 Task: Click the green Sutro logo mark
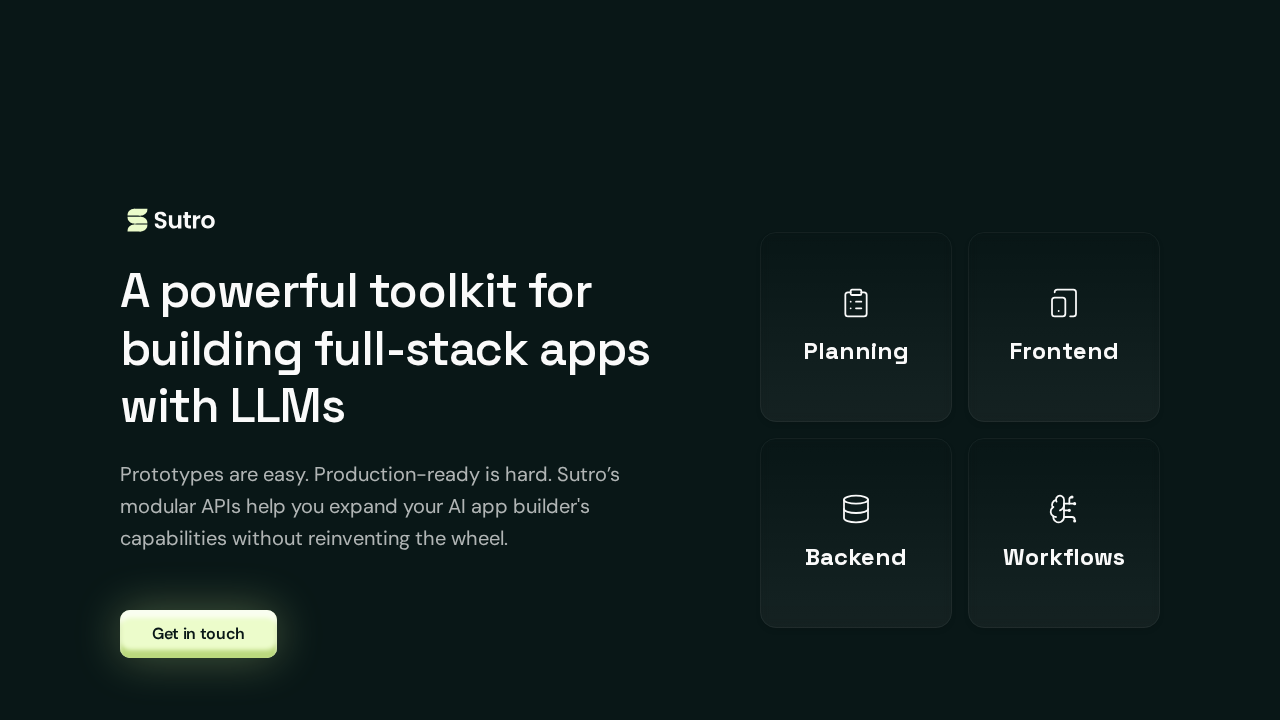137,220
